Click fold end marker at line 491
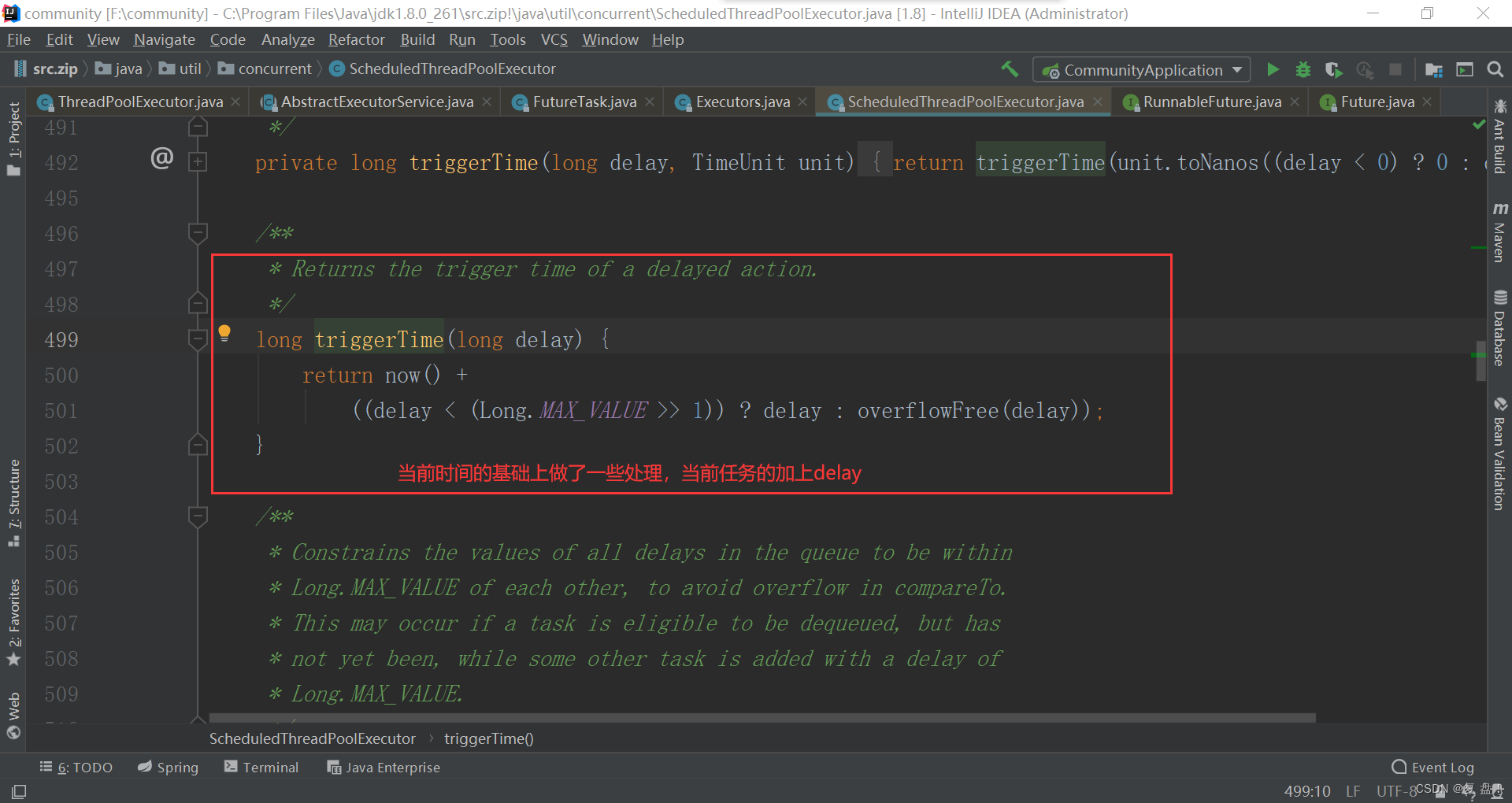The width and height of the screenshot is (1512, 803). coord(198,127)
